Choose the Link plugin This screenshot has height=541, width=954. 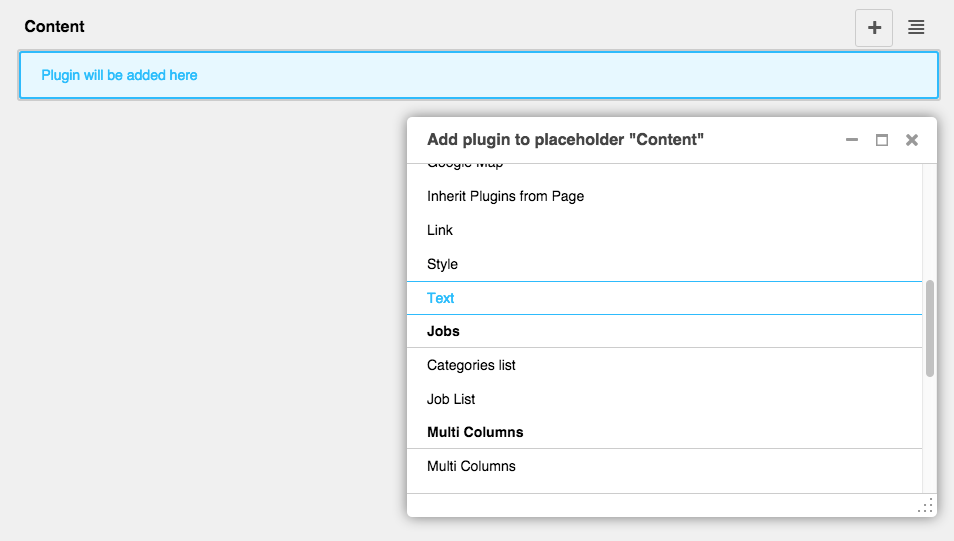[440, 230]
